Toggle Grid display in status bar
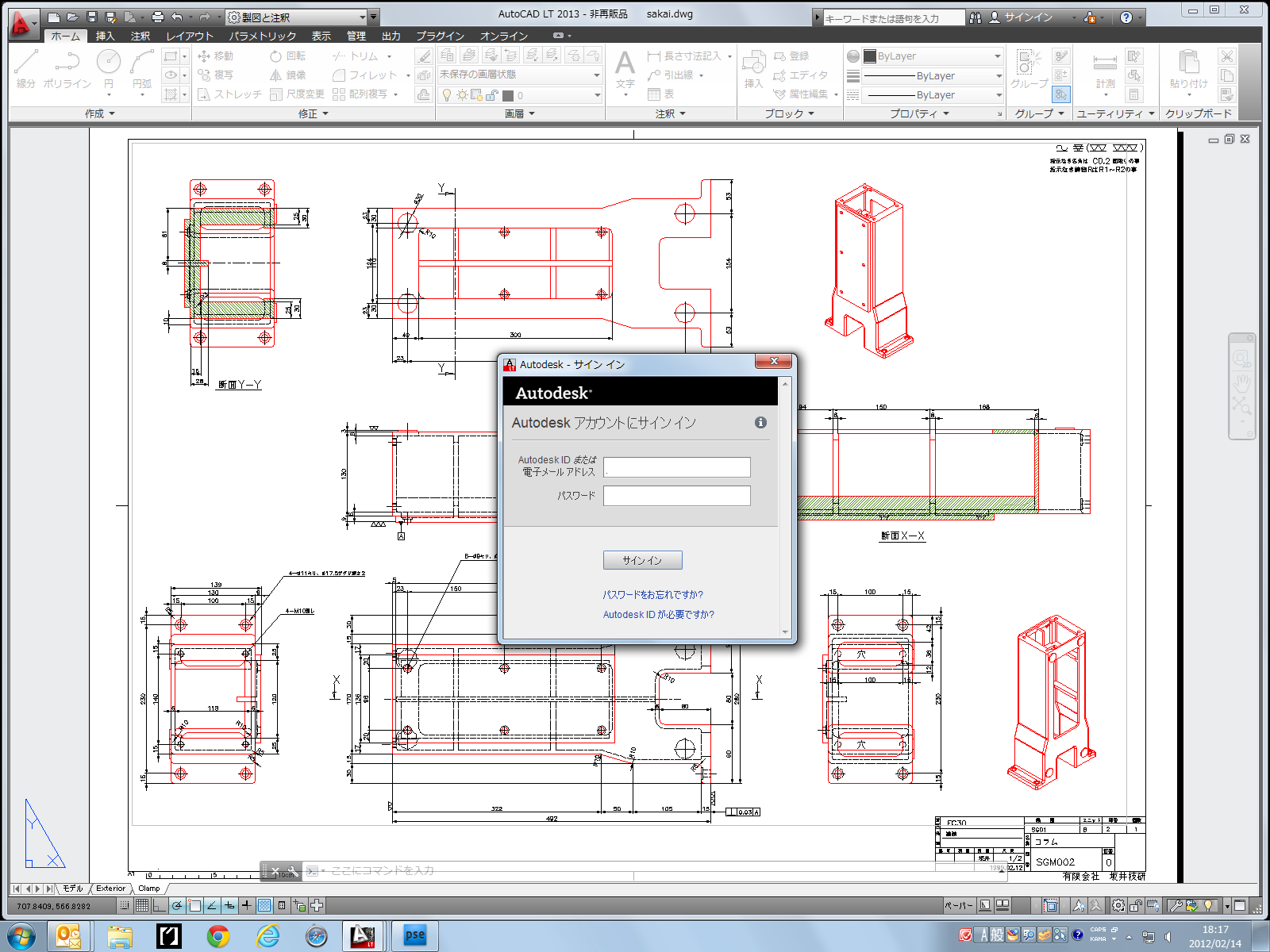The image size is (1270, 952). [142, 905]
